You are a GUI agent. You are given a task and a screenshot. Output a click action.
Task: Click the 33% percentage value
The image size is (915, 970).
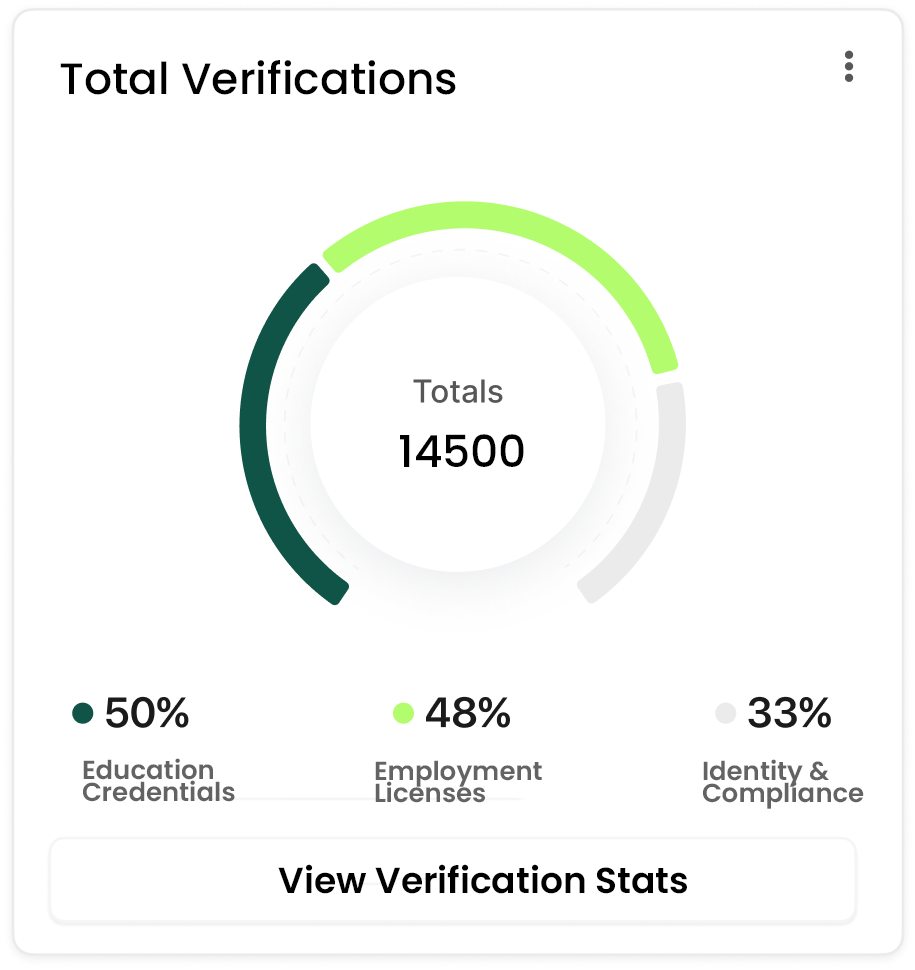coord(789,714)
